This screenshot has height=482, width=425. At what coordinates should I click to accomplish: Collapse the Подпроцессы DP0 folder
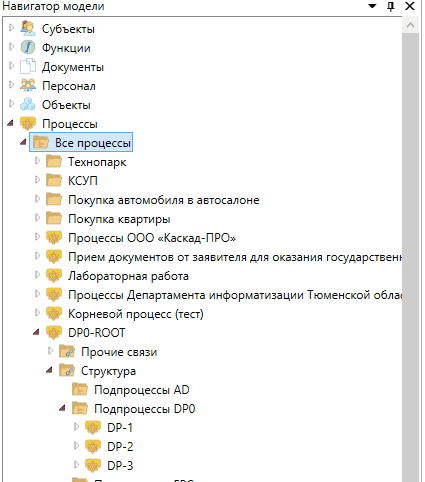[62, 408]
